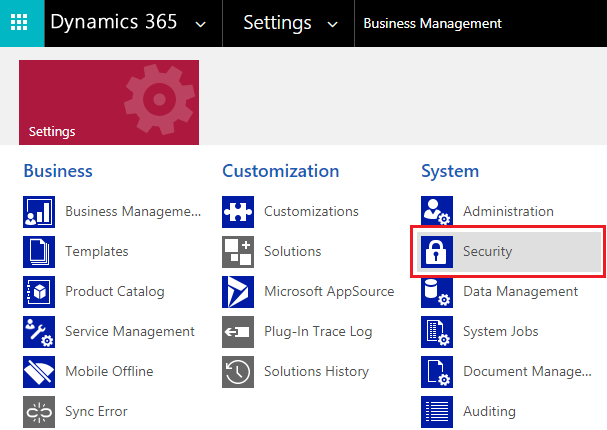Open Mobile Offline settings
This screenshot has height=430, width=607.
(x=109, y=371)
